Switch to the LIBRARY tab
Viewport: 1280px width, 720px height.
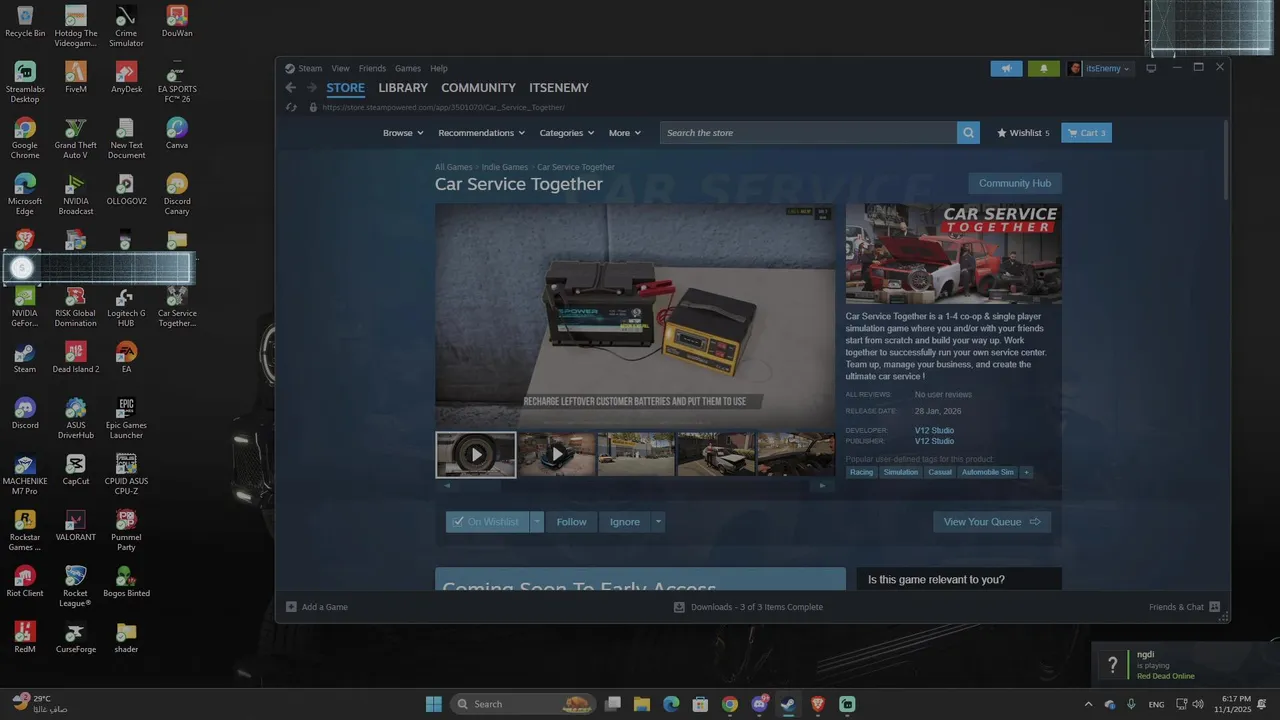pos(403,88)
